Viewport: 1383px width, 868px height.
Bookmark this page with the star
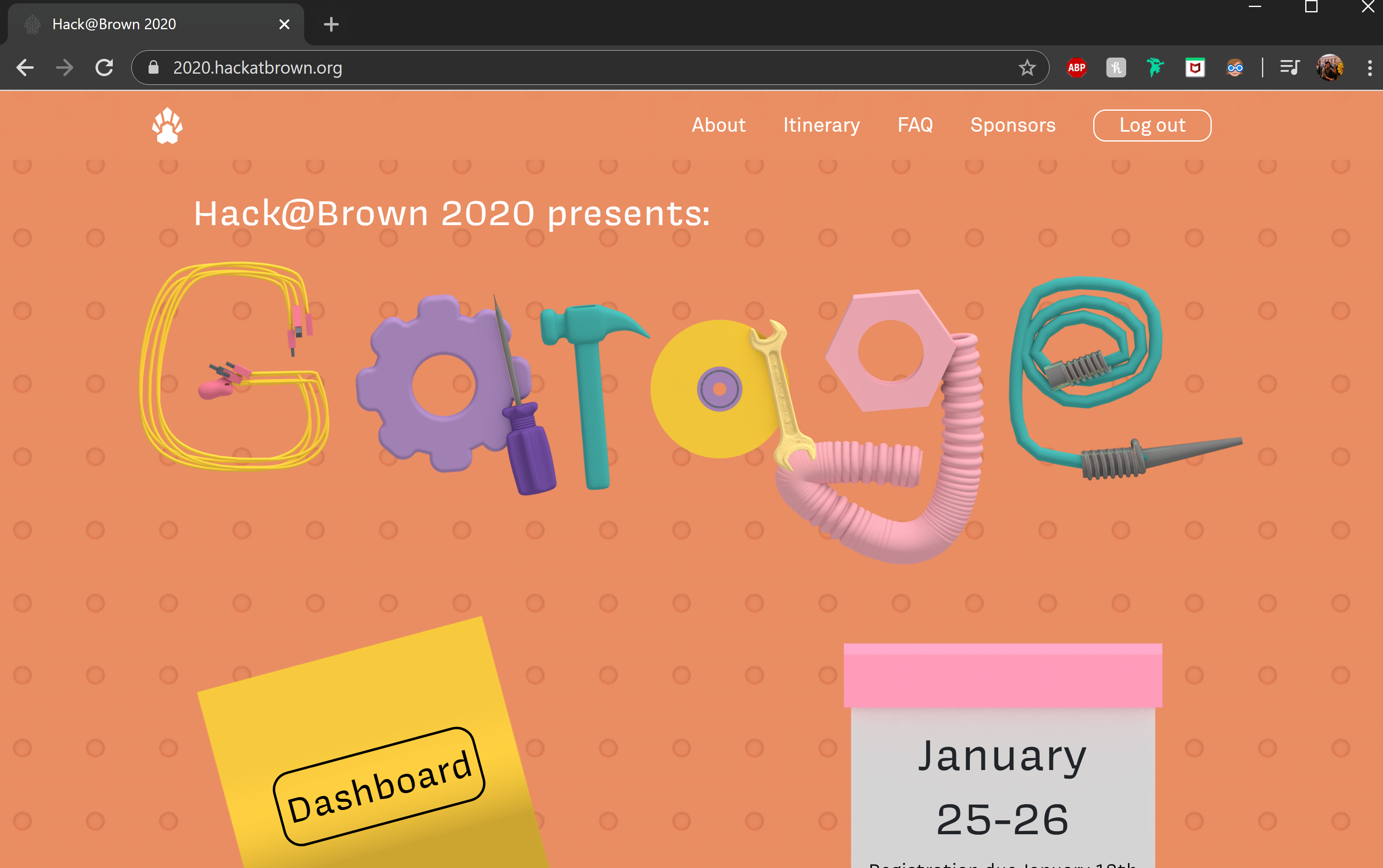tap(1027, 68)
